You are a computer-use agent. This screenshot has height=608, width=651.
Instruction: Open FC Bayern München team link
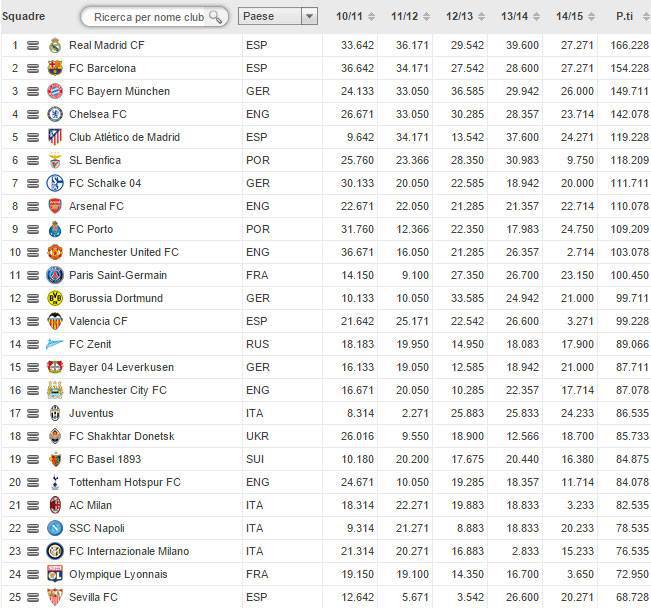click(120, 91)
